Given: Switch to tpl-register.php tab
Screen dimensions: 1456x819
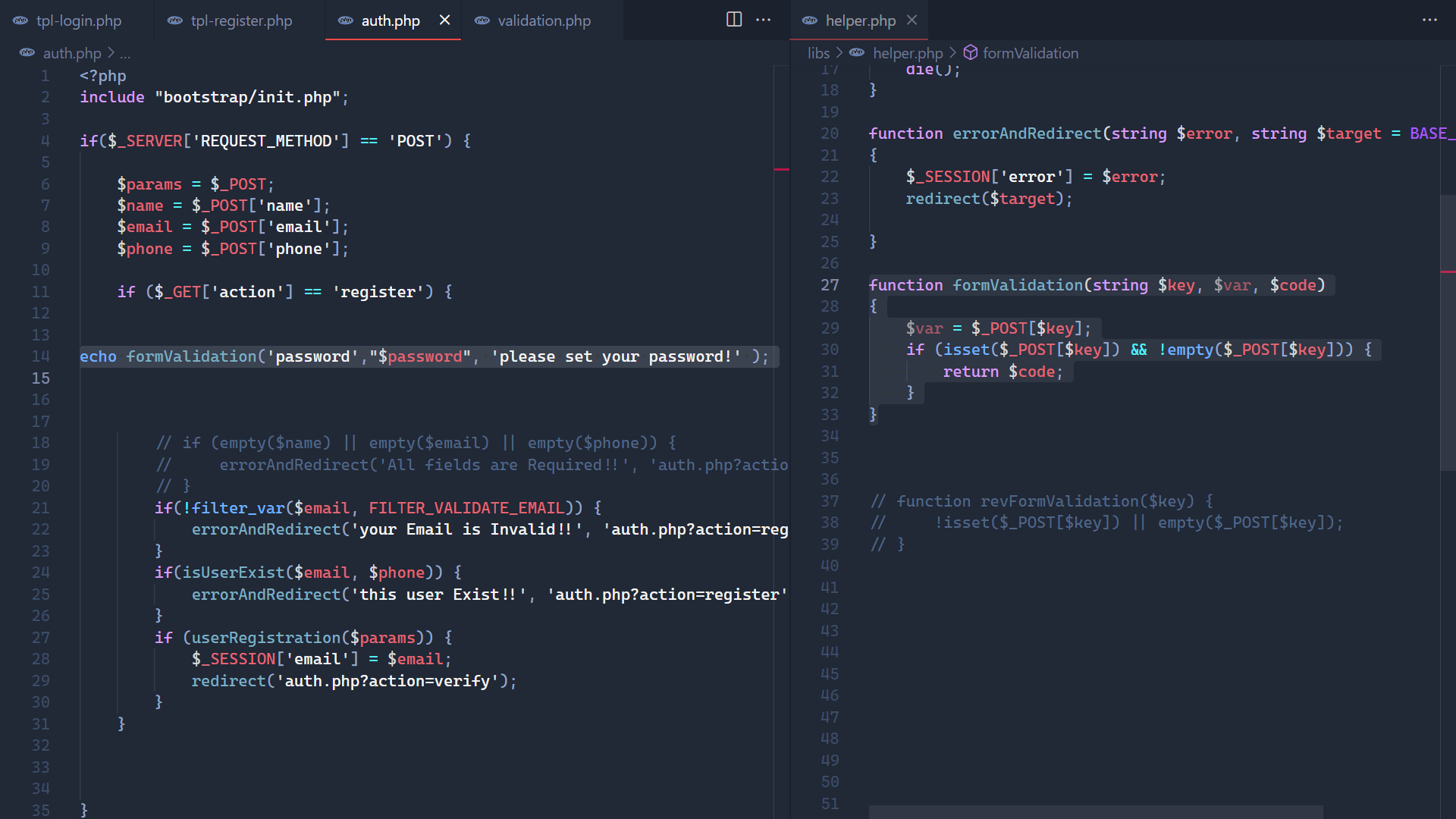Looking at the screenshot, I should point(240,20).
